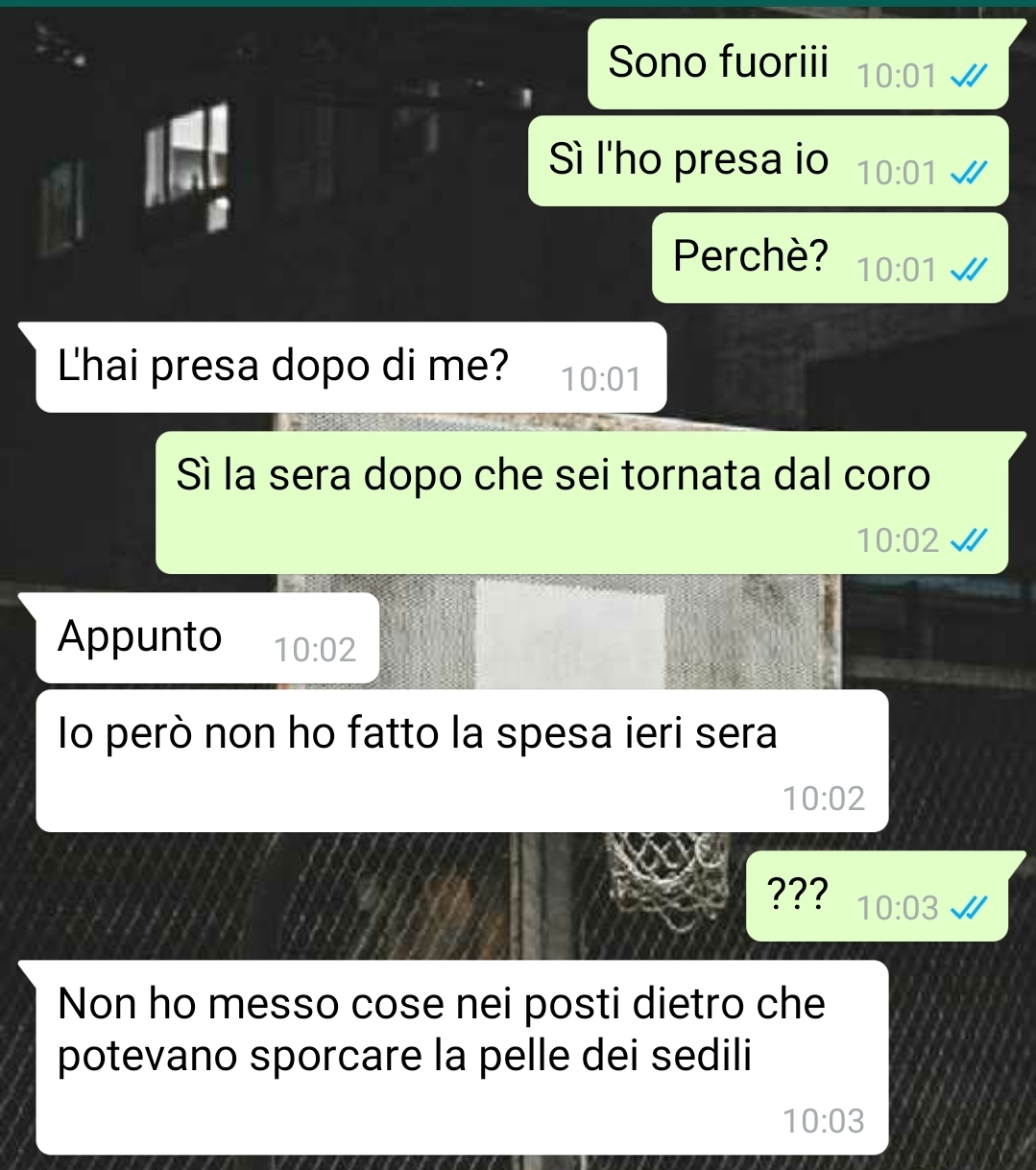Select the 'Perchè?' message bubble
1036x1170 pixels.
tap(830, 257)
